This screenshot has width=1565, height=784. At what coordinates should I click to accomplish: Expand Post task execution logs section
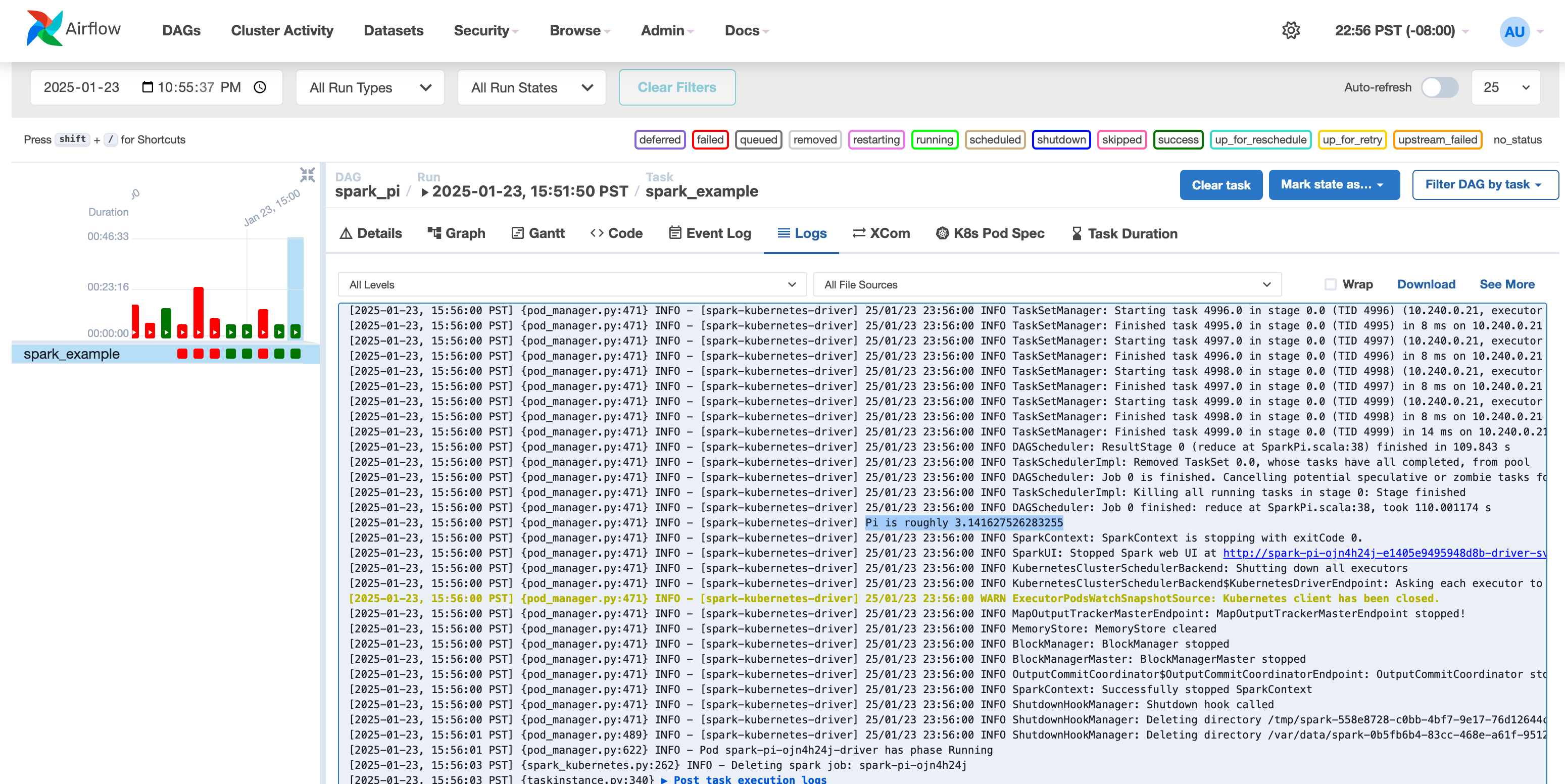(744, 779)
